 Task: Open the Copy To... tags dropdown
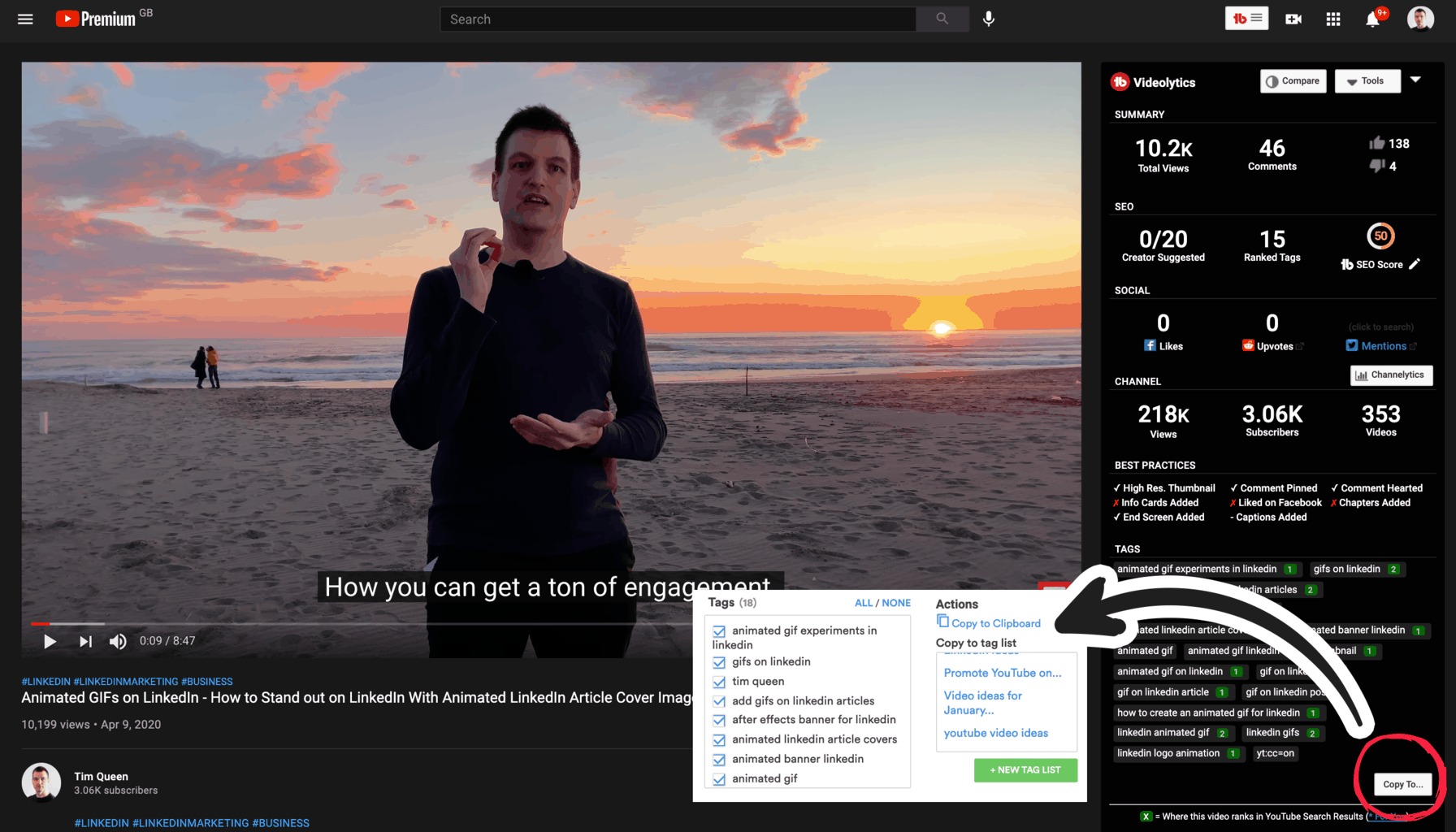(1403, 784)
